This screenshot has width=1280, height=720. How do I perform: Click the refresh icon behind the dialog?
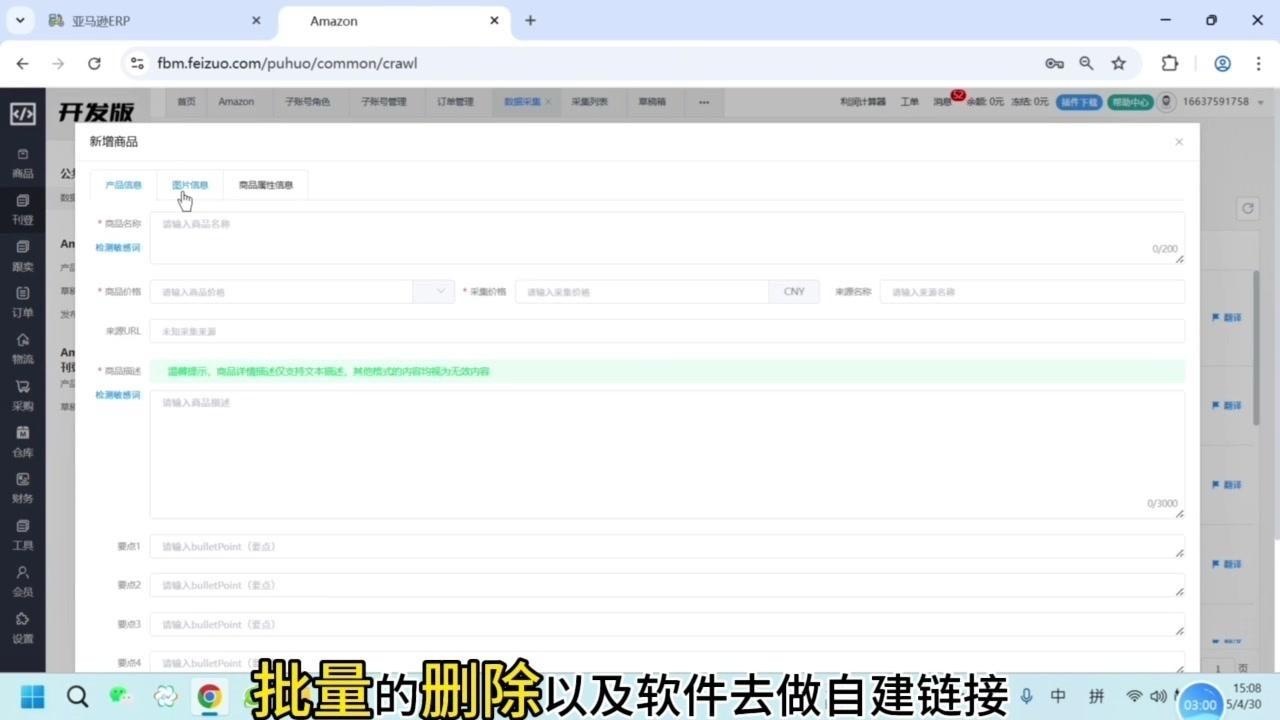pyautogui.click(x=1247, y=208)
